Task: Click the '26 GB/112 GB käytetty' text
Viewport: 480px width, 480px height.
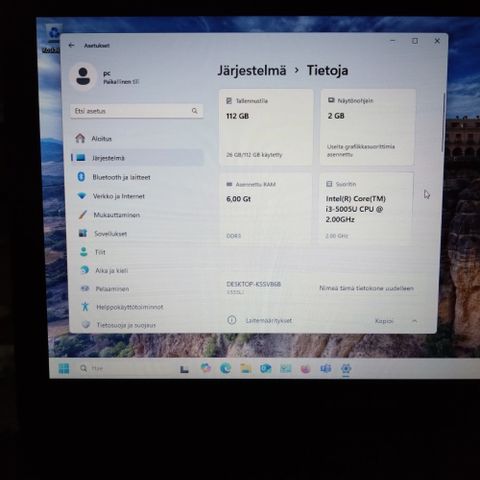Action: click(x=254, y=155)
